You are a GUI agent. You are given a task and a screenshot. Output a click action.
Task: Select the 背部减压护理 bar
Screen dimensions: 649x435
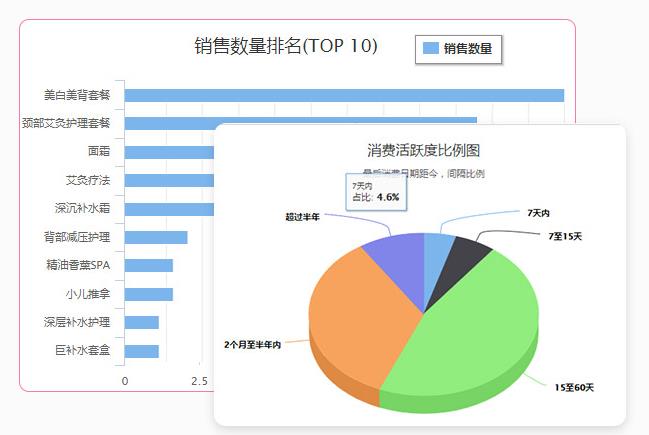coord(156,237)
